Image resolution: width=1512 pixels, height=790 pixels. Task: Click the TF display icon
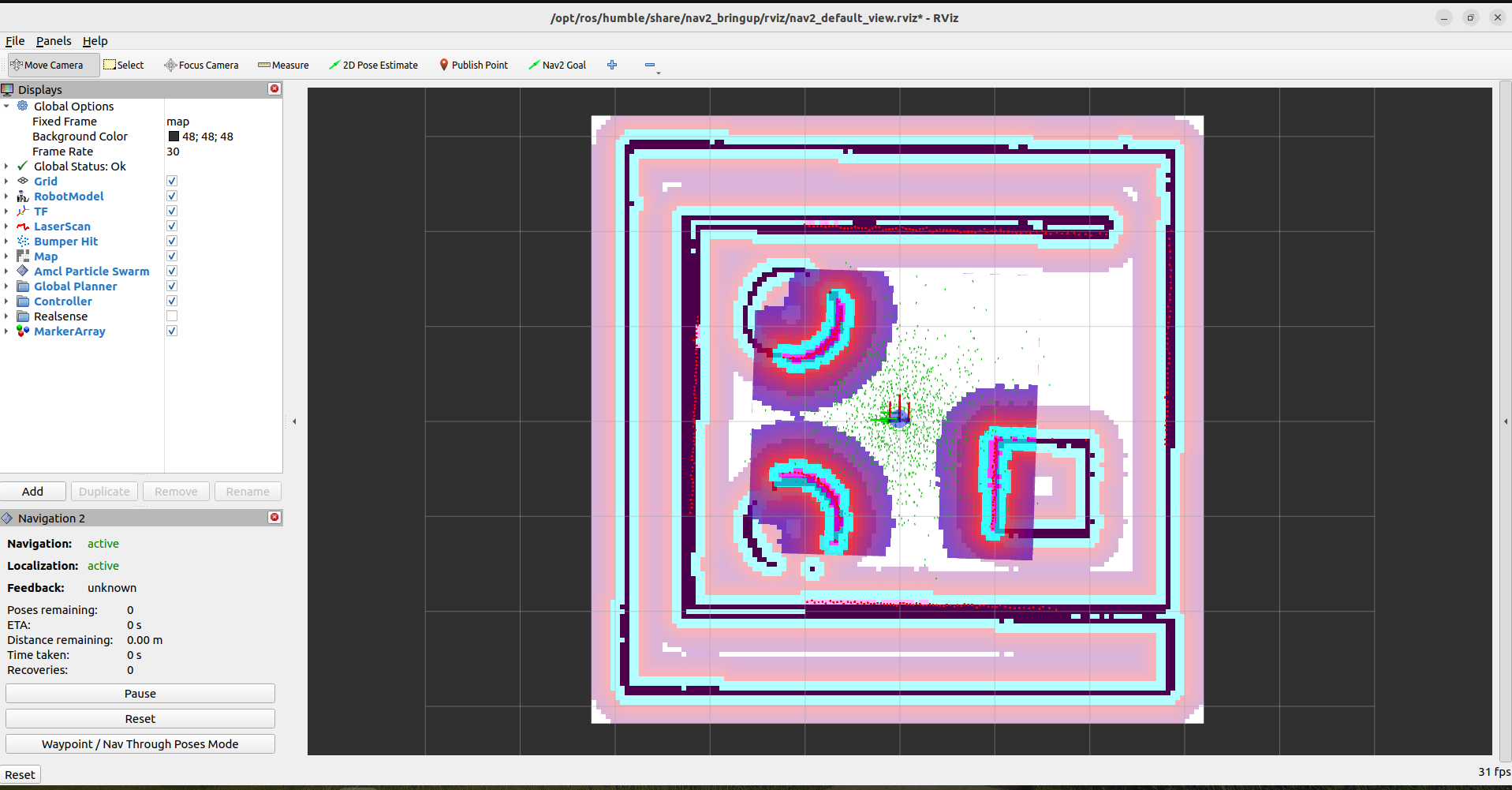click(23, 211)
